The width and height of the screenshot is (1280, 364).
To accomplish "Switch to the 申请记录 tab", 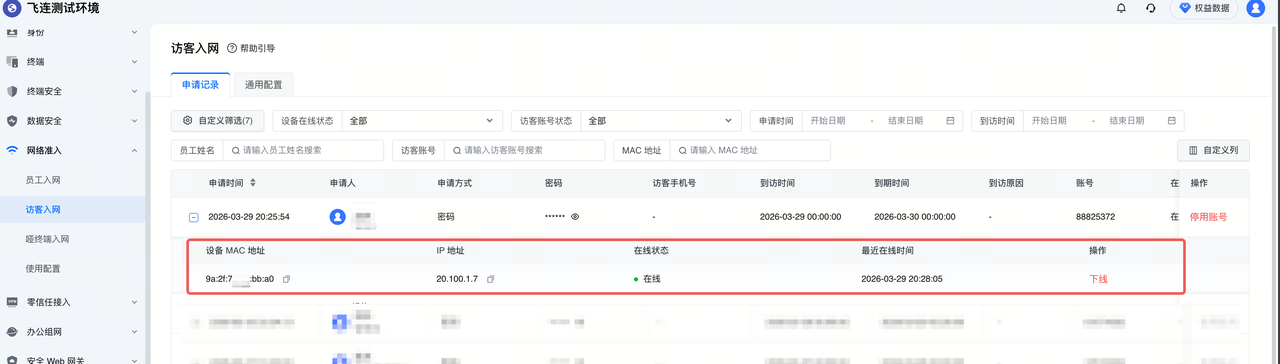I will 201,85.
